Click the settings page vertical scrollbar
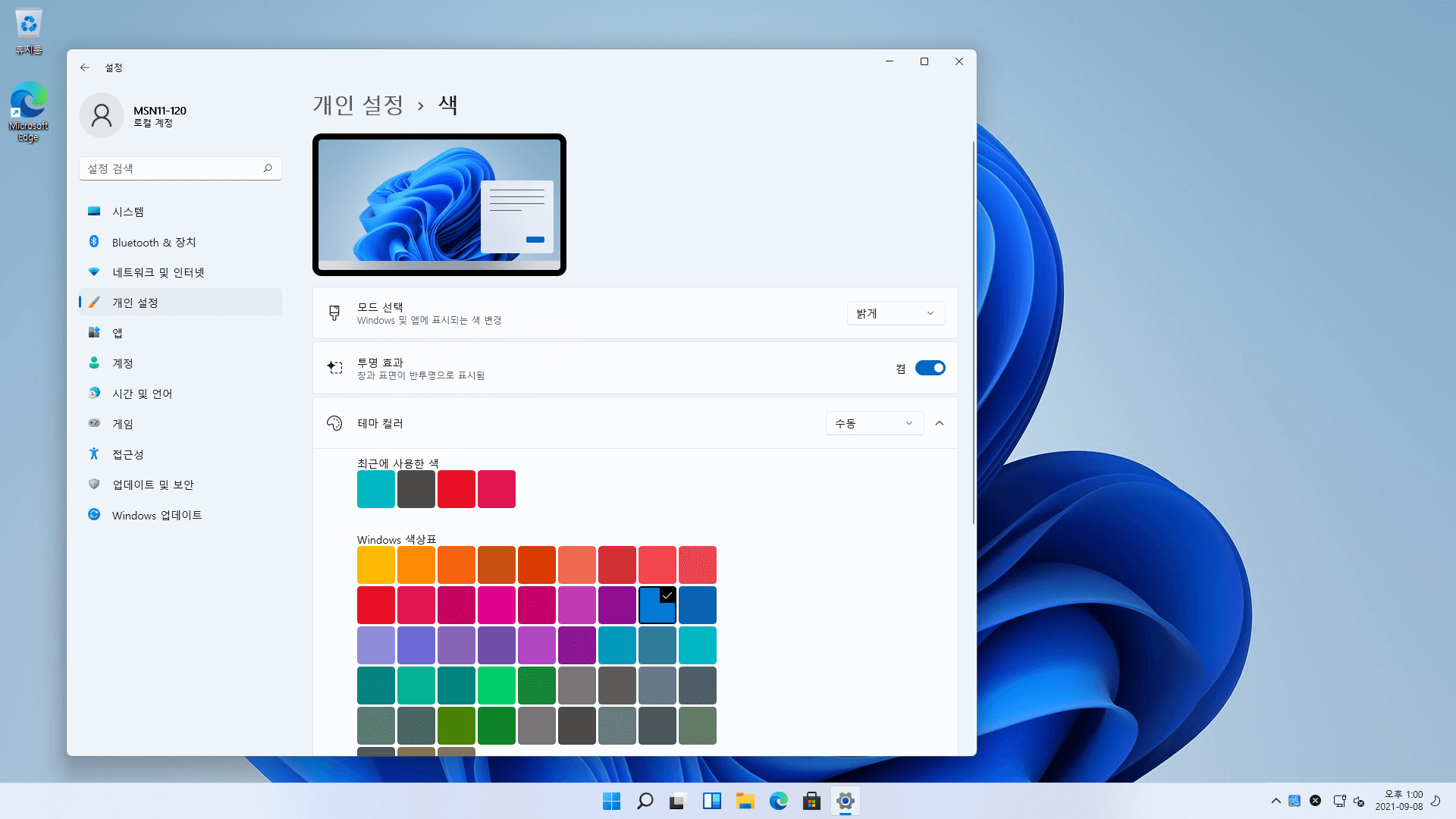The width and height of the screenshot is (1456, 819). coord(974,332)
